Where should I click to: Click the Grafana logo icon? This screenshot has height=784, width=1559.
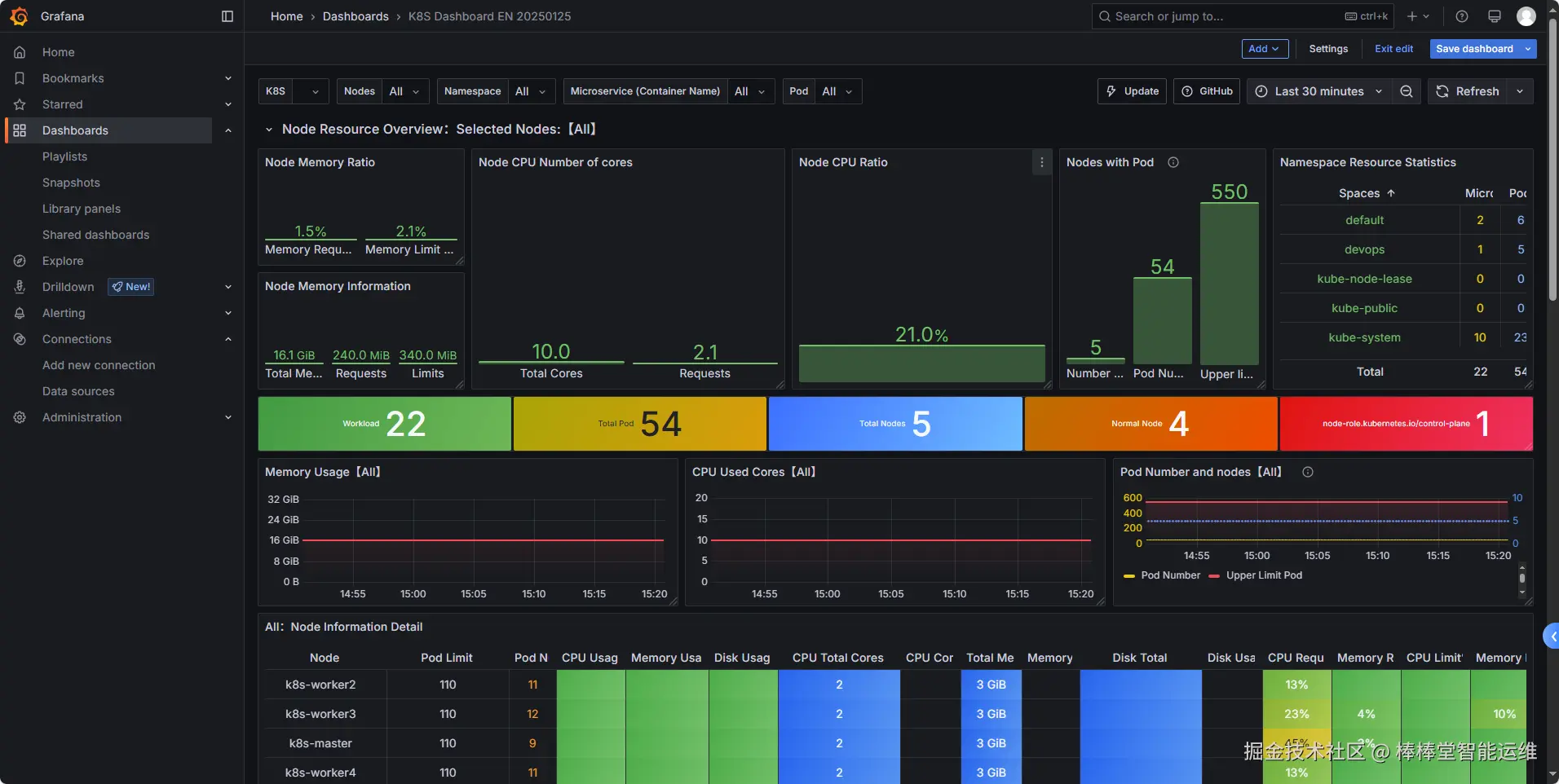19,16
